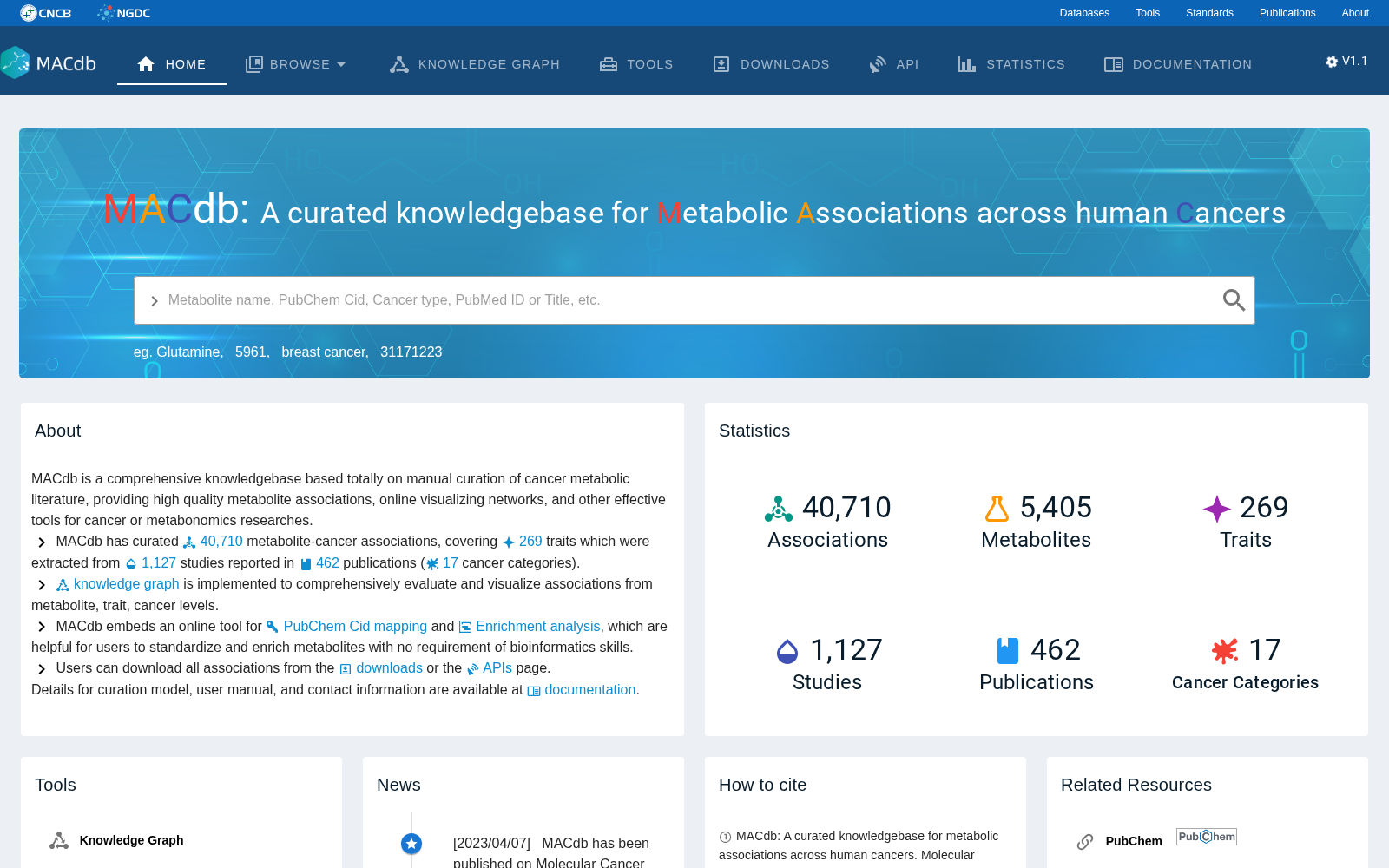Click the Cancer Categories red icon
Viewport: 1389px width, 868px height.
point(1225,651)
